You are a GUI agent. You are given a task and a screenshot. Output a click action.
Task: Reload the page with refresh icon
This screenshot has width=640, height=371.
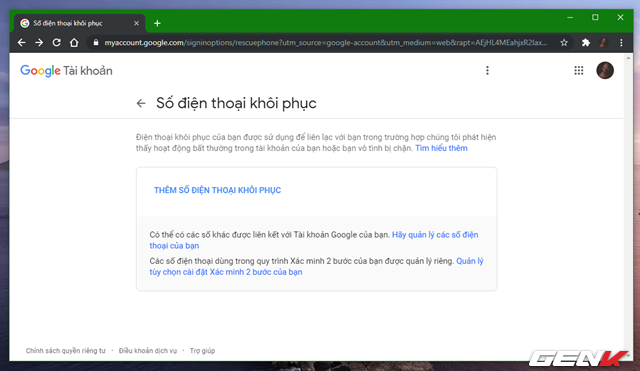pyautogui.click(x=57, y=42)
